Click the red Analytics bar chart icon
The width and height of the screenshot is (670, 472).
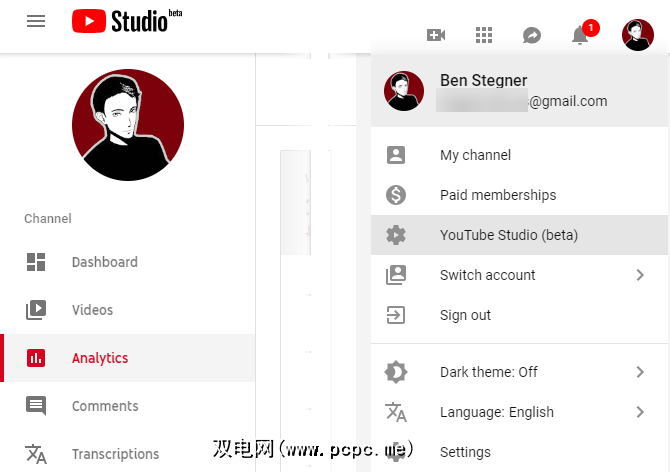tap(36, 358)
